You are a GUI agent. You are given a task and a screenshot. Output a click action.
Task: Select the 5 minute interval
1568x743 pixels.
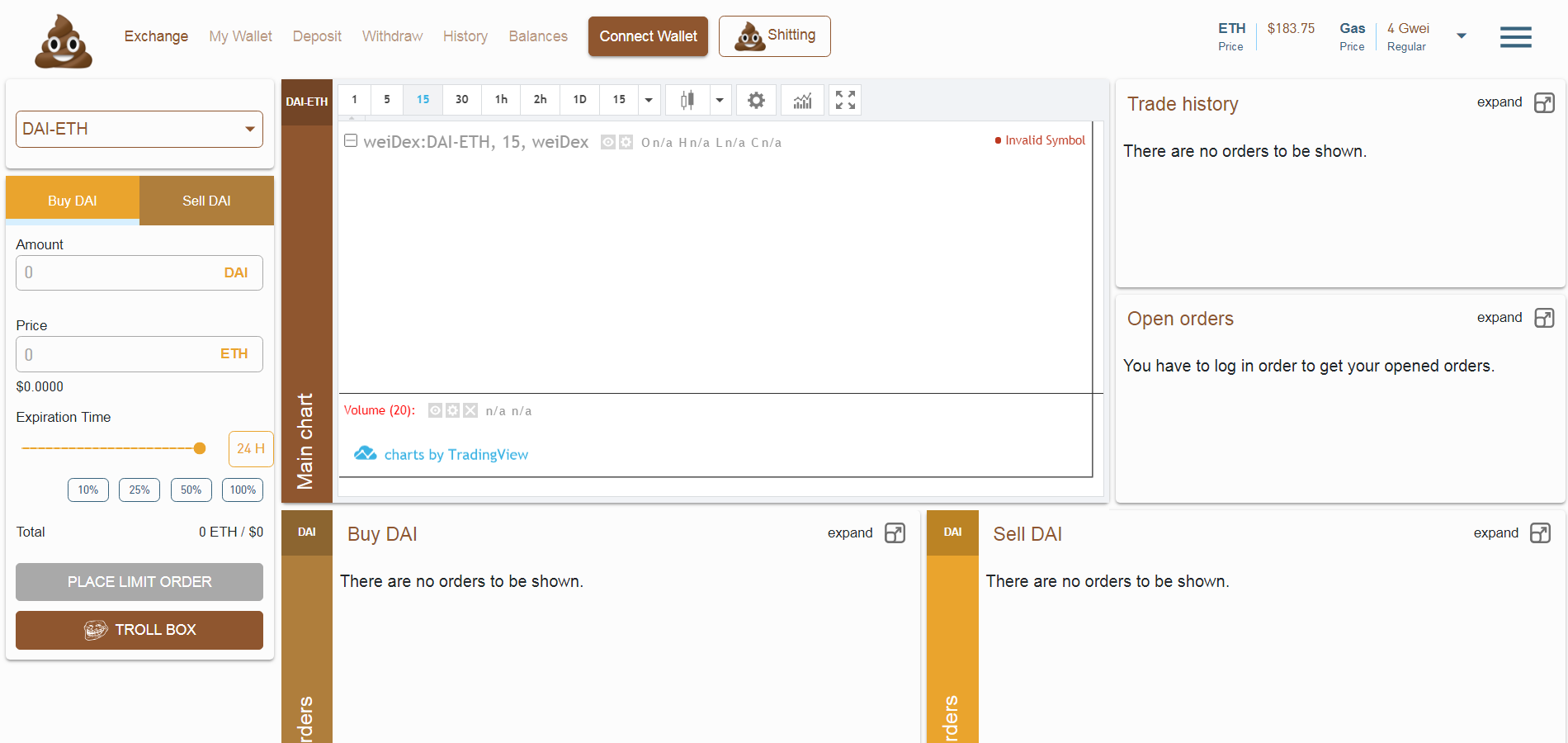[x=387, y=100]
